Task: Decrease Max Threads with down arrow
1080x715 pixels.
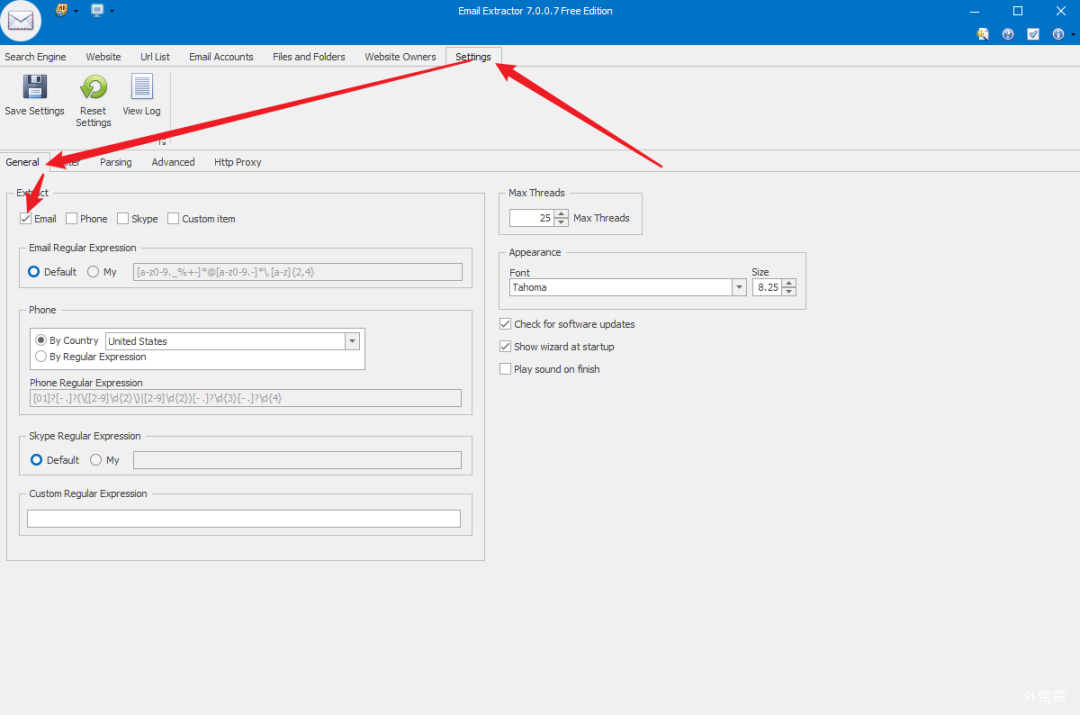Action: pos(561,222)
